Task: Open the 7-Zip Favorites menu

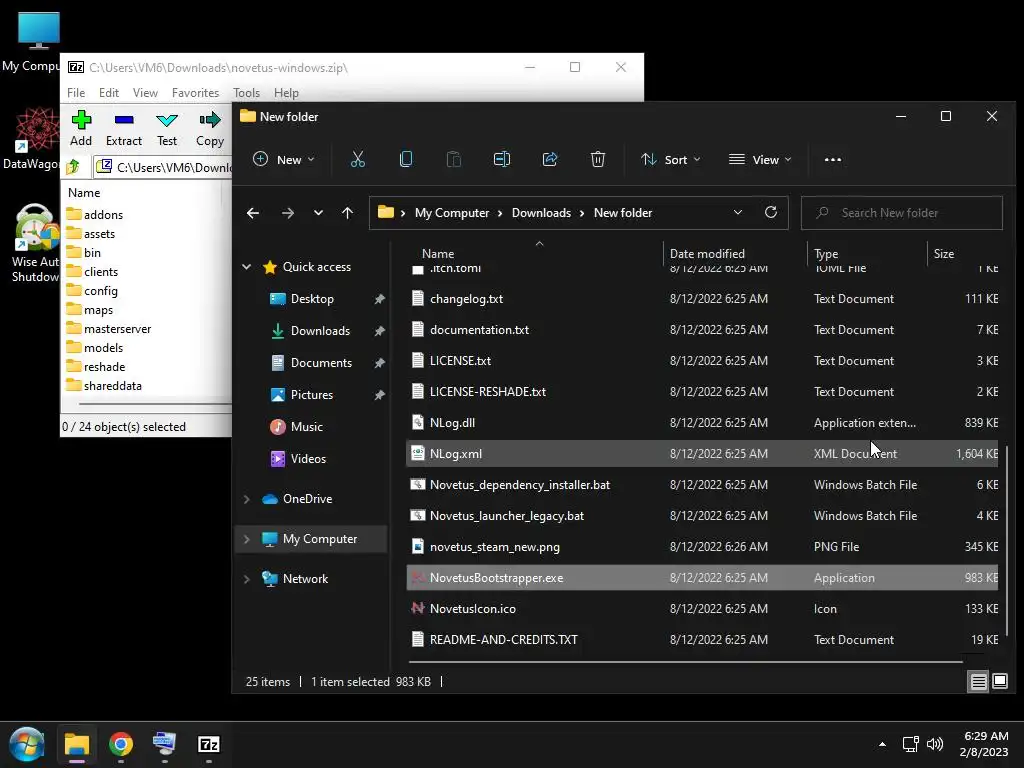Action: tap(195, 93)
